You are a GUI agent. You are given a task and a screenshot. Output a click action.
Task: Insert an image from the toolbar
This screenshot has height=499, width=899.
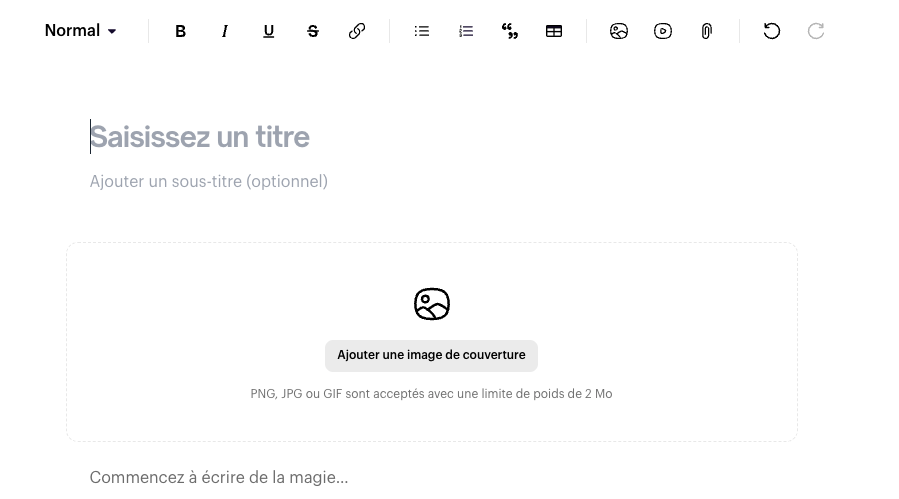[x=619, y=31]
